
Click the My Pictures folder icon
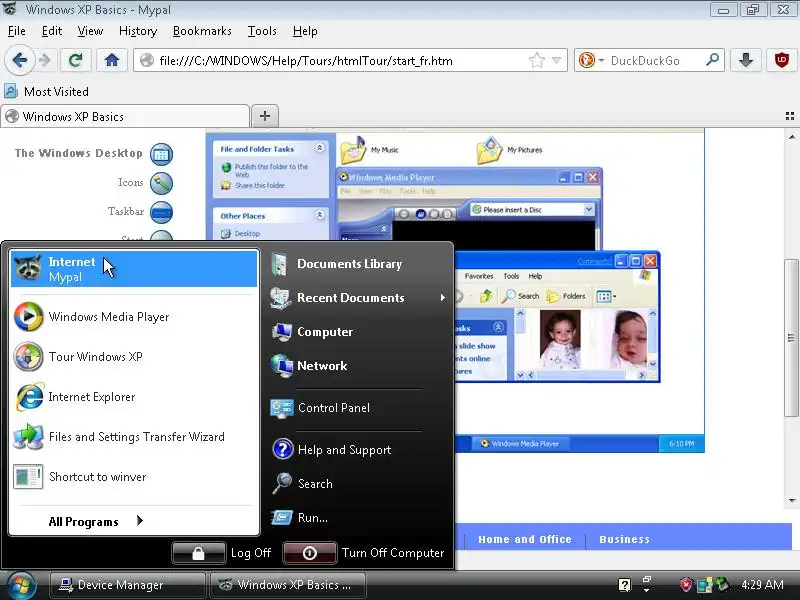tap(490, 150)
